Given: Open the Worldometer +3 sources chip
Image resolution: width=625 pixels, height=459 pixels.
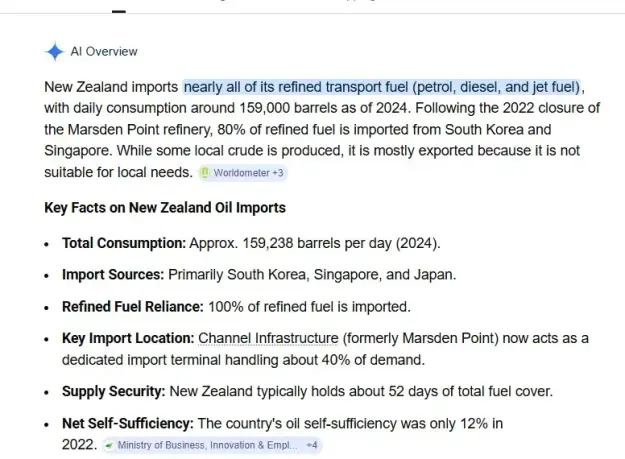Looking at the screenshot, I should [243, 173].
